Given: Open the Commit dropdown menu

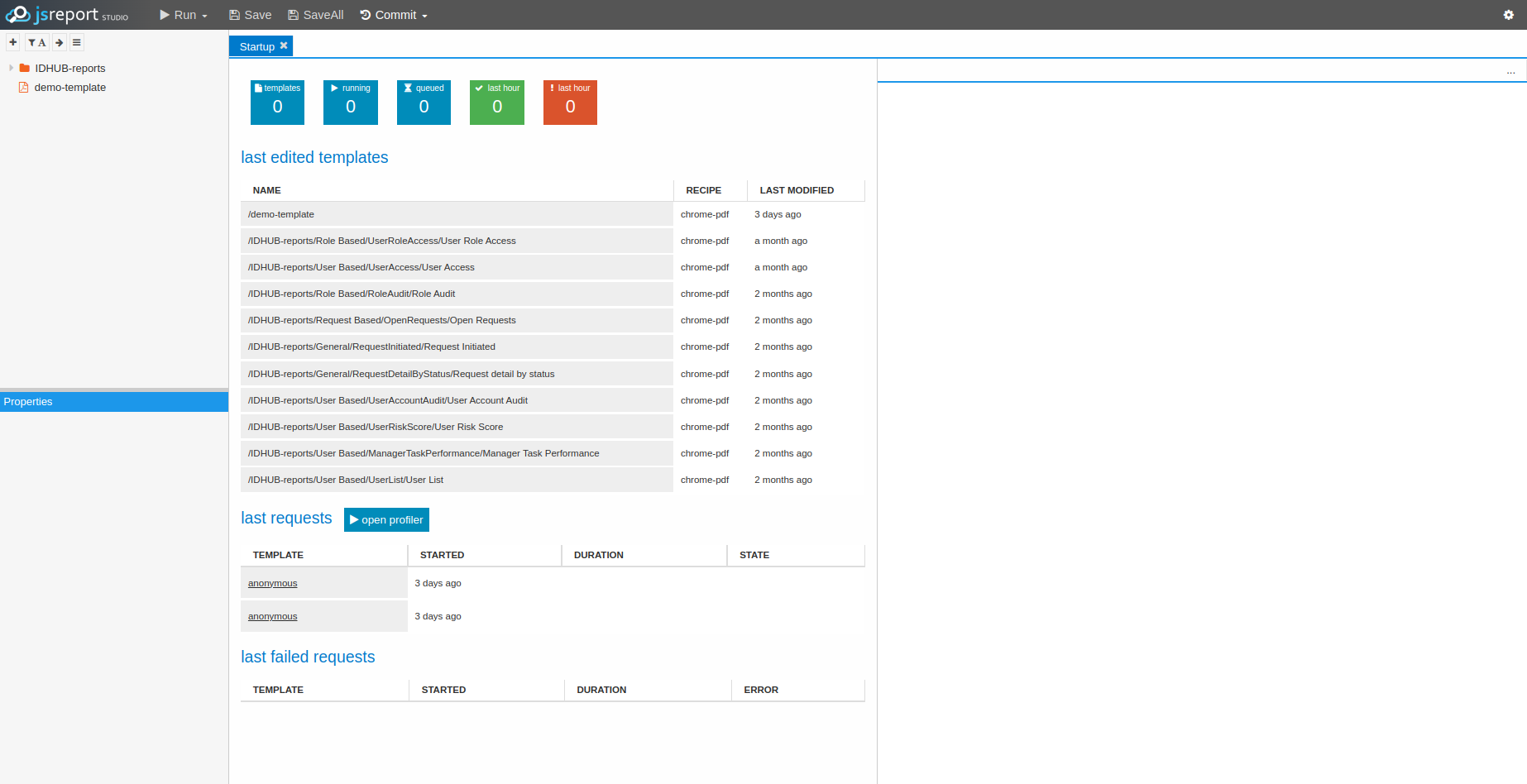Looking at the screenshot, I should pyautogui.click(x=394, y=15).
